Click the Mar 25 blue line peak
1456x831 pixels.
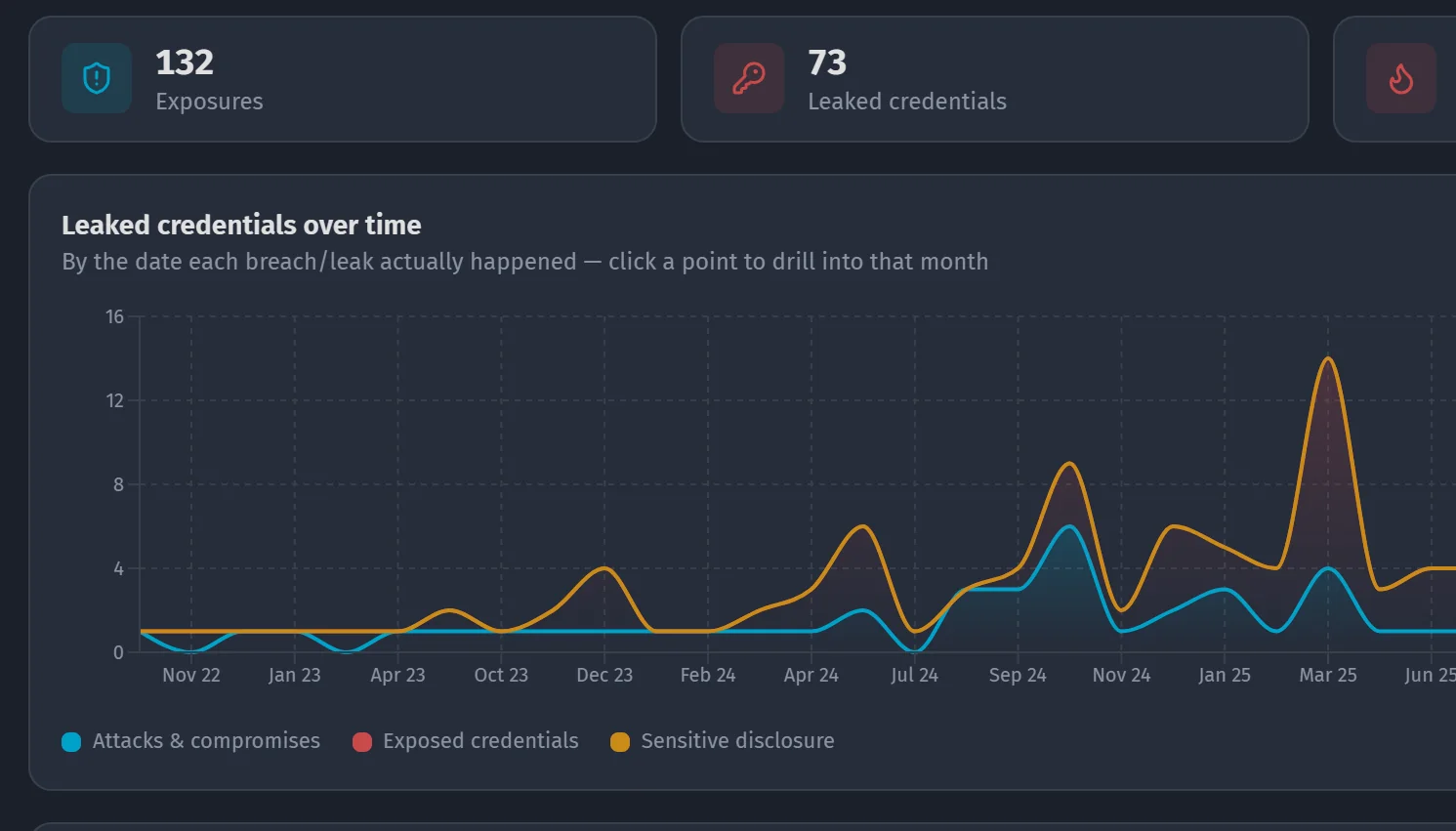[1328, 568]
